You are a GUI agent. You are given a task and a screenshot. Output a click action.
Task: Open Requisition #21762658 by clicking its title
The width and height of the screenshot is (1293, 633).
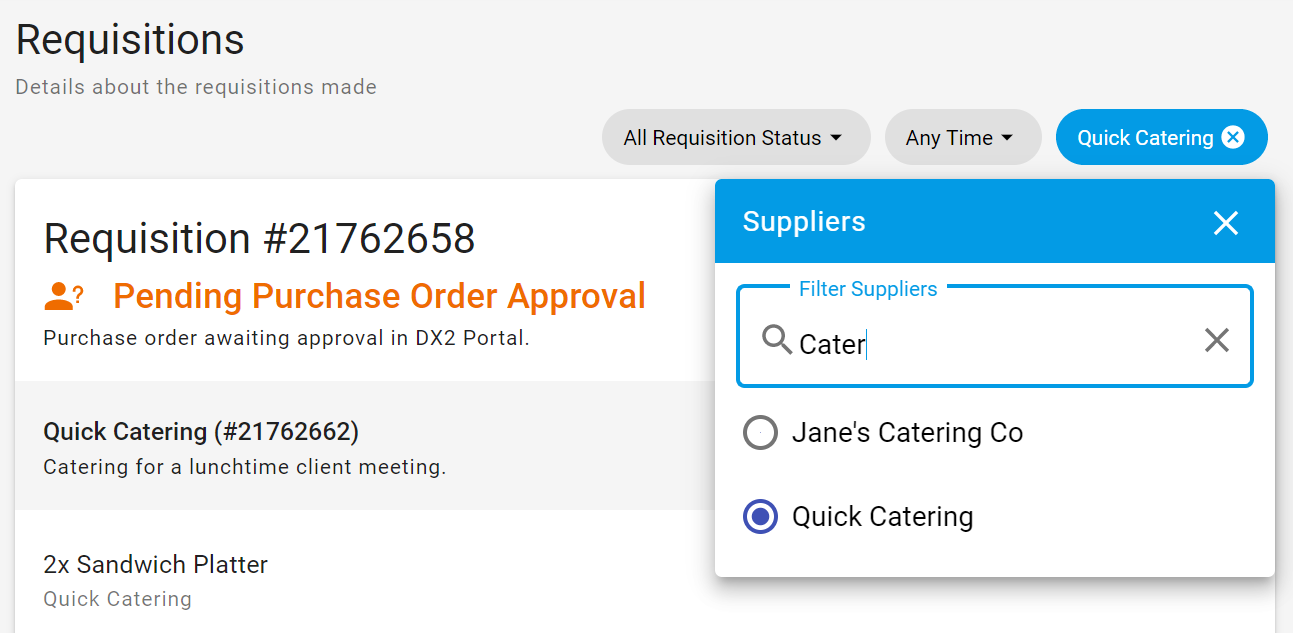point(260,239)
